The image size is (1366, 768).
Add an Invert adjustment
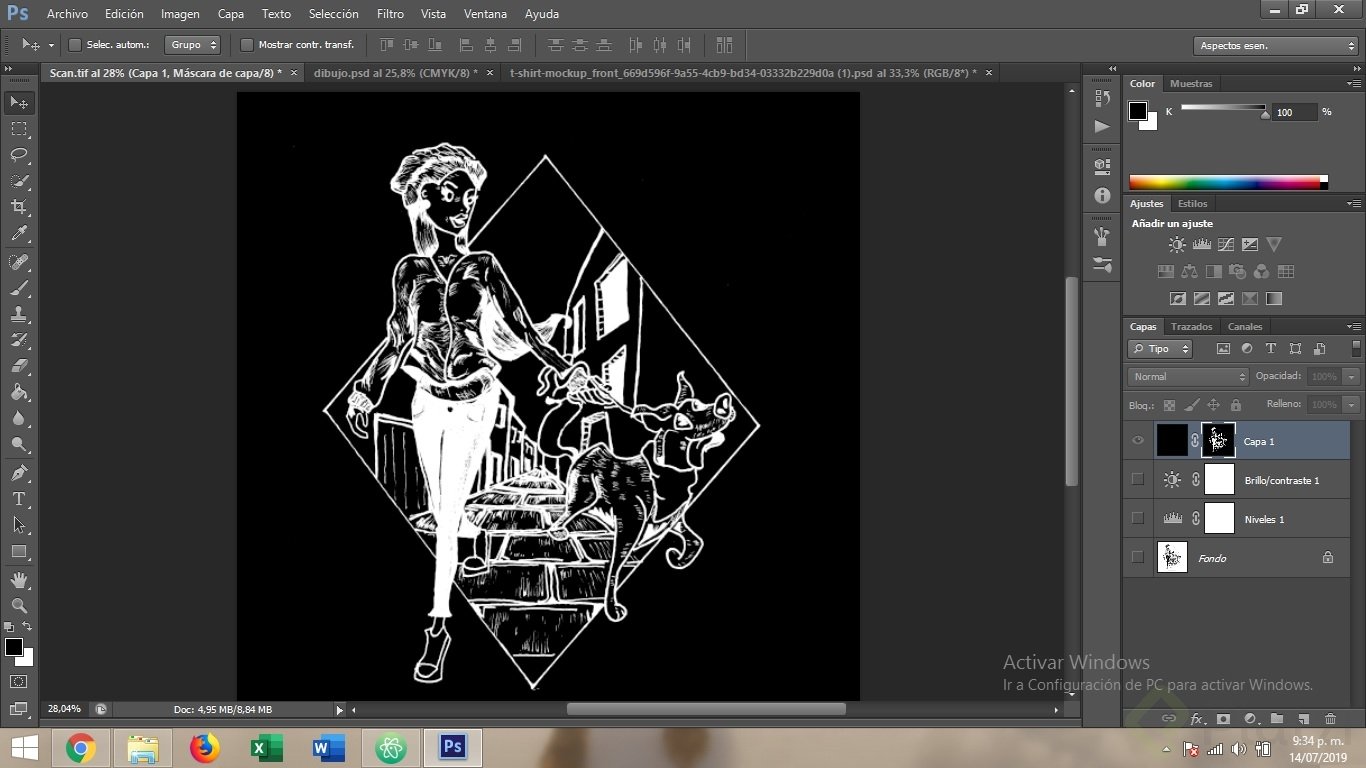pos(1178,298)
